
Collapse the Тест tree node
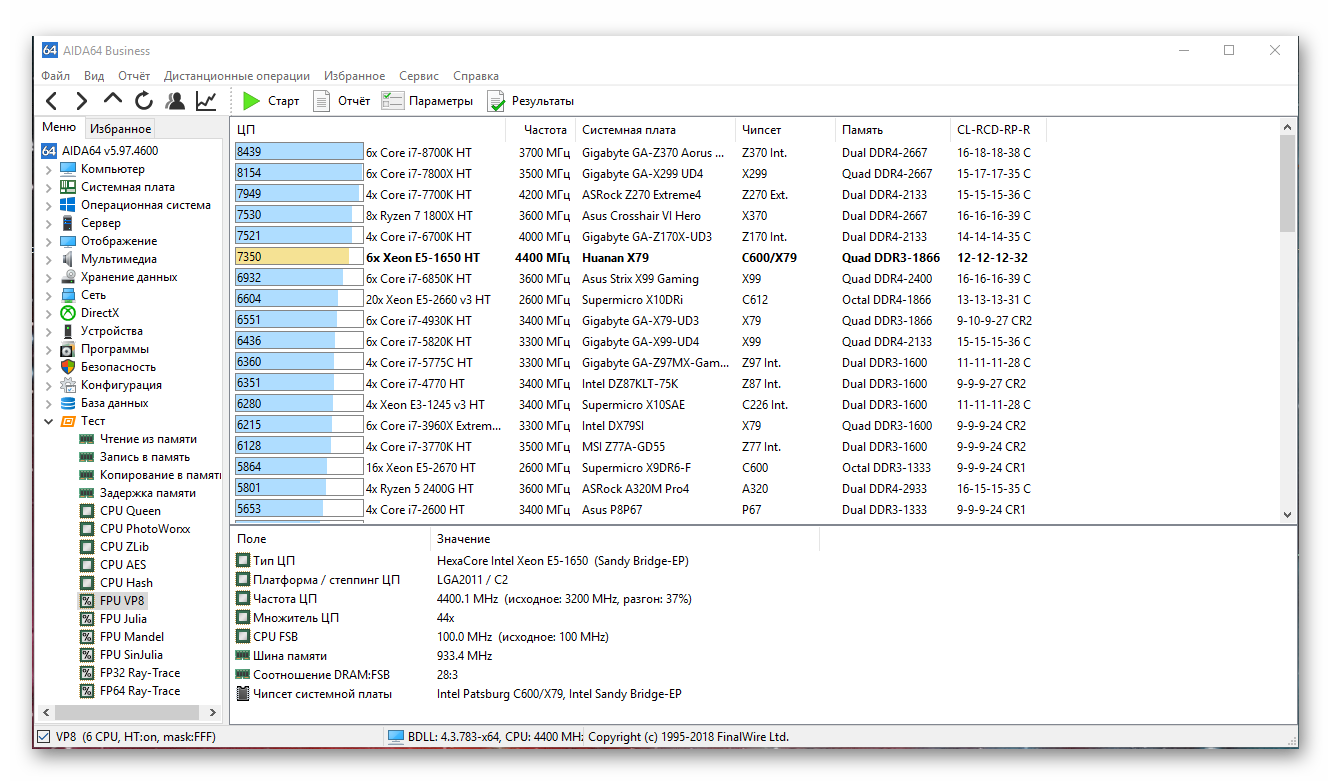(x=49, y=422)
